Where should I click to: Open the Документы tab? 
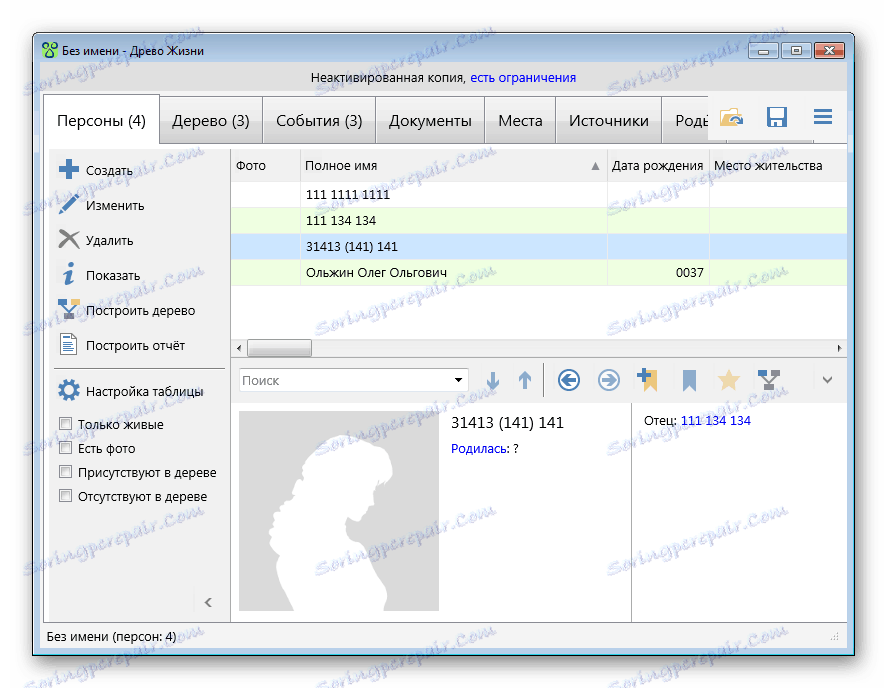[x=430, y=121]
